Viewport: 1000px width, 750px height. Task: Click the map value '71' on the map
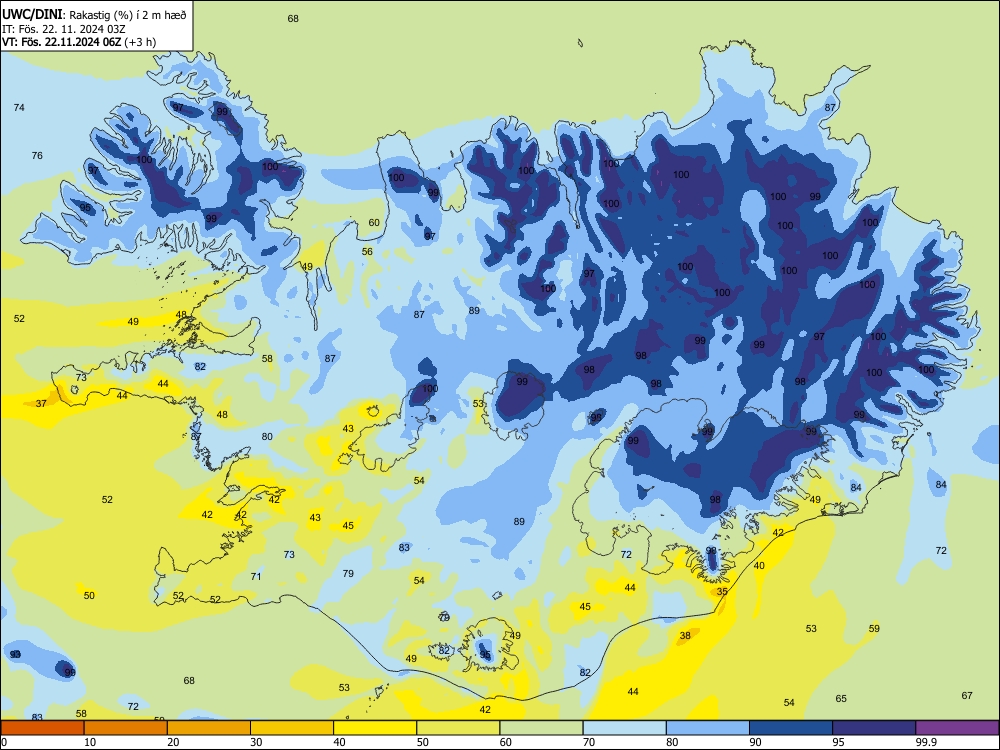click(256, 576)
